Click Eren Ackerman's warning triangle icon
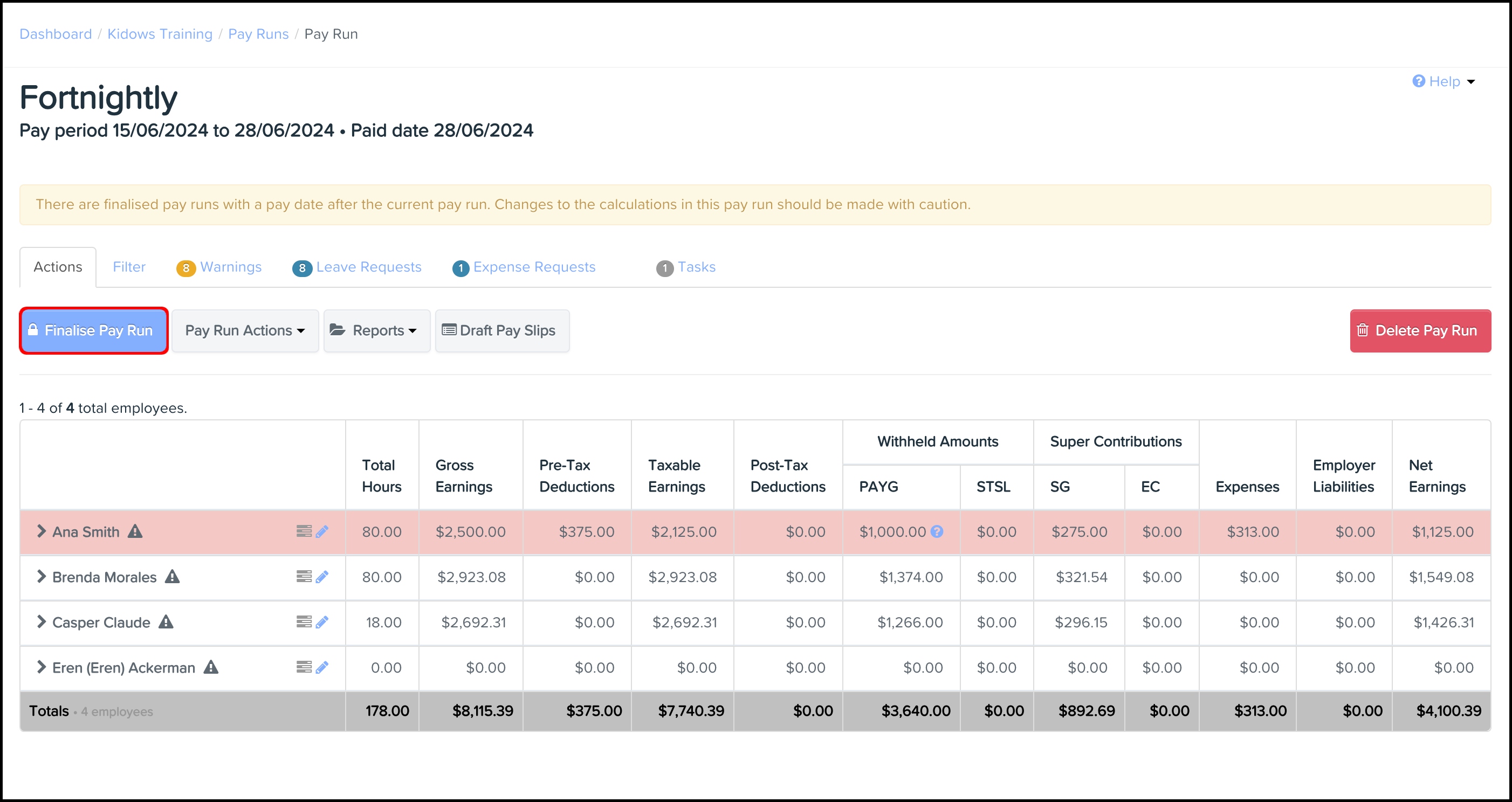This screenshot has width=1512, height=802. [211, 667]
